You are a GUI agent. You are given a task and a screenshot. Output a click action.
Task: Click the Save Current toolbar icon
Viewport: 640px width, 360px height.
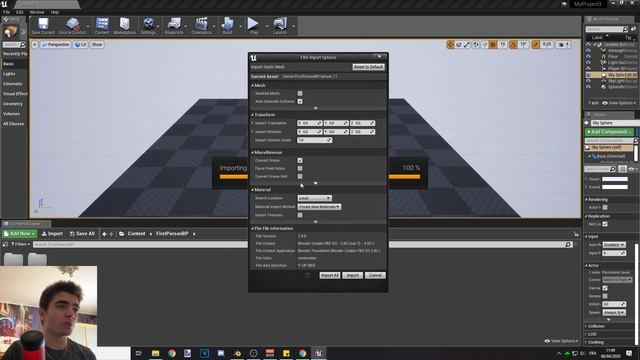[43, 25]
